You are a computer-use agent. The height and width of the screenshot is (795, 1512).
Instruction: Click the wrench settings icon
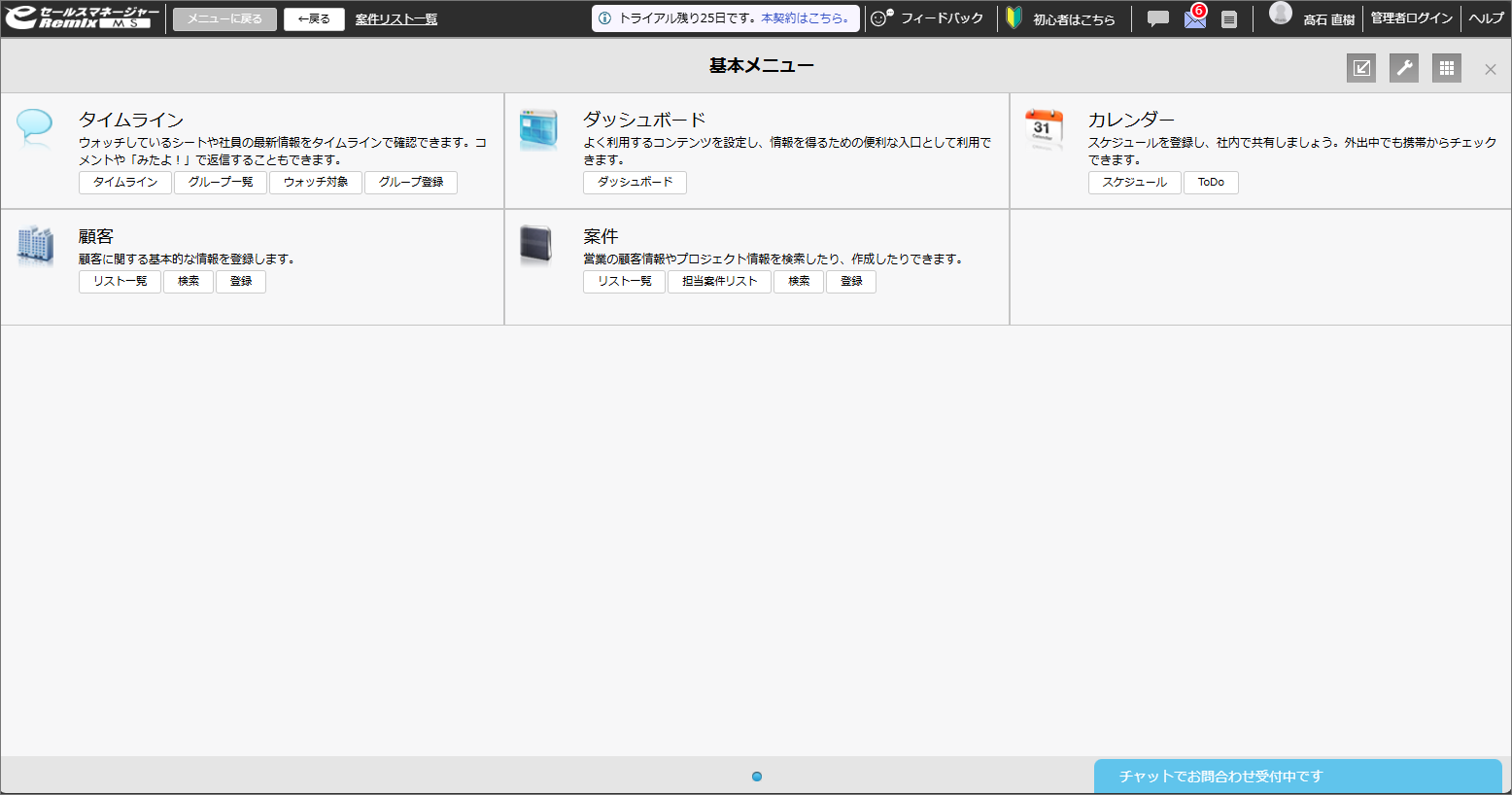pos(1404,68)
